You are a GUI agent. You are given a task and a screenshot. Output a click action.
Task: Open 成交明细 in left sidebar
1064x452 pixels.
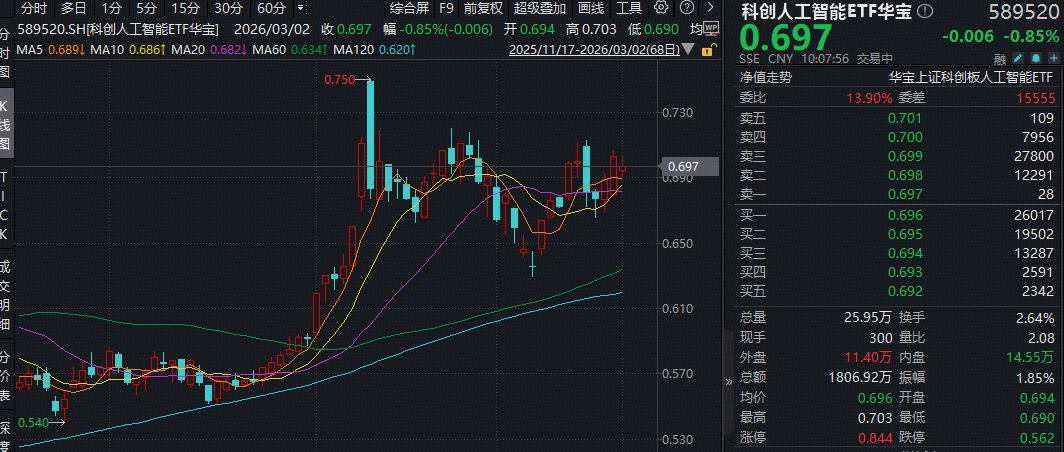[5, 295]
